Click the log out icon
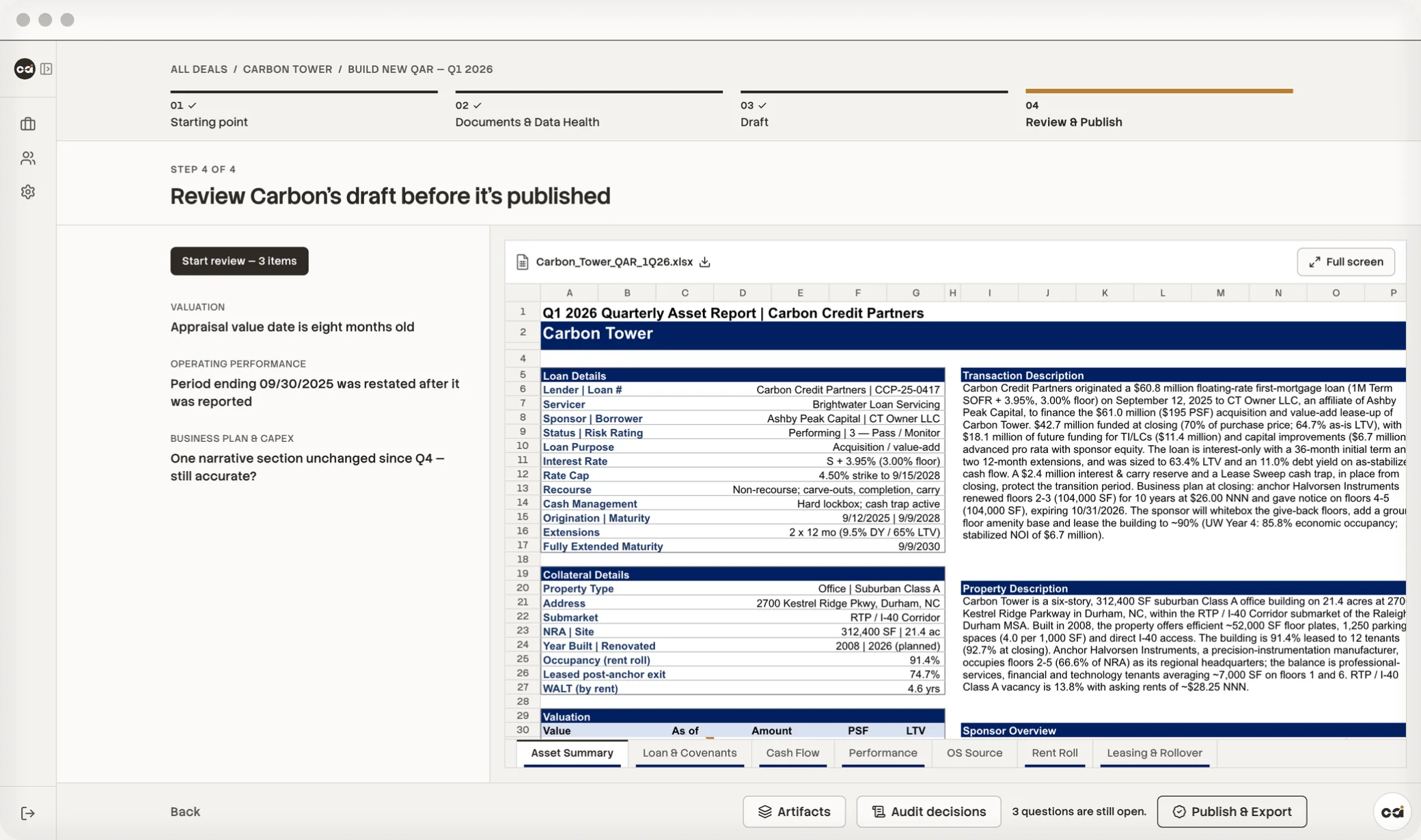The image size is (1421, 840). pyautogui.click(x=28, y=813)
